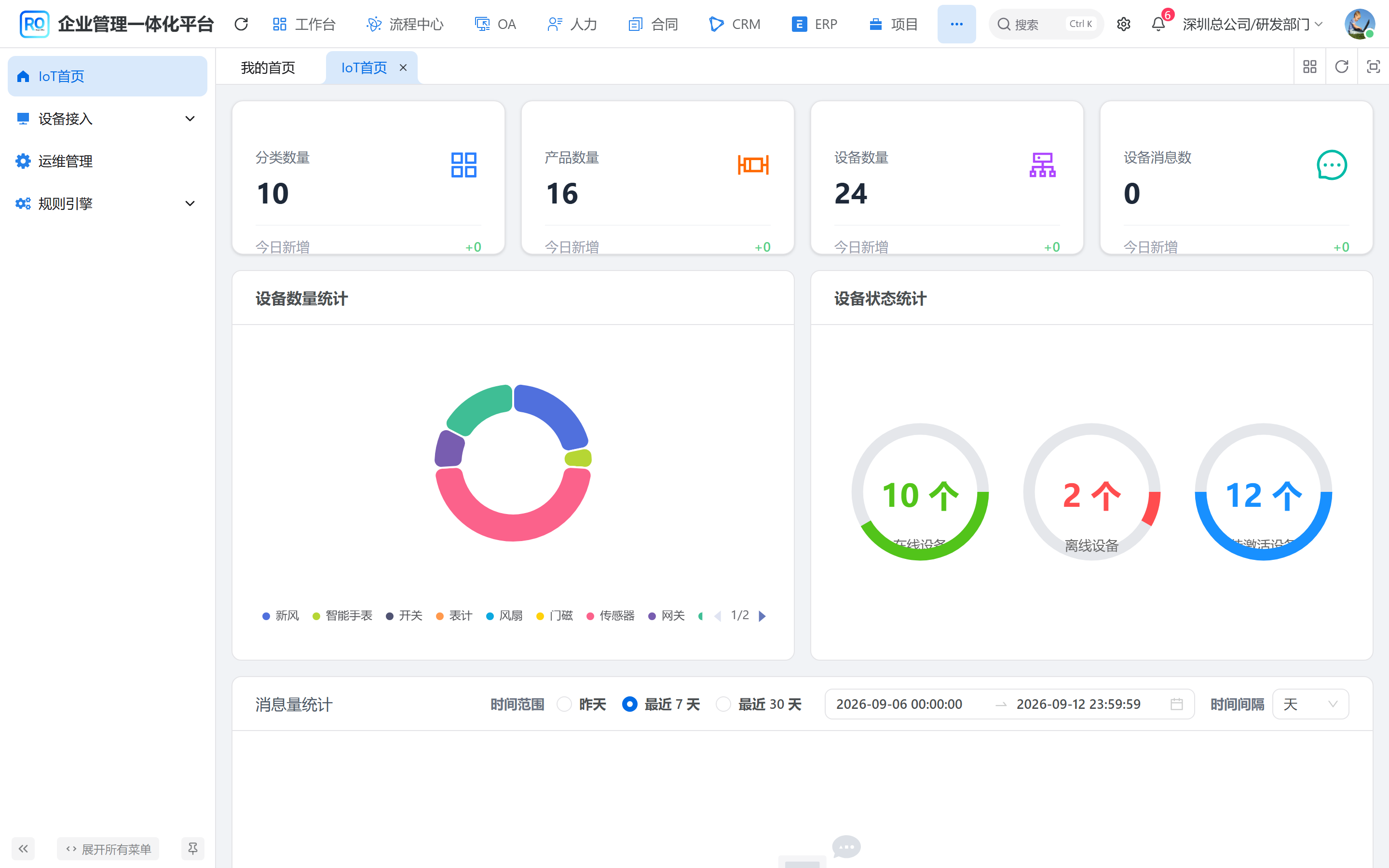Click the RO platform logo
The height and width of the screenshot is (868, 1389).
click(x=34, y=24)
